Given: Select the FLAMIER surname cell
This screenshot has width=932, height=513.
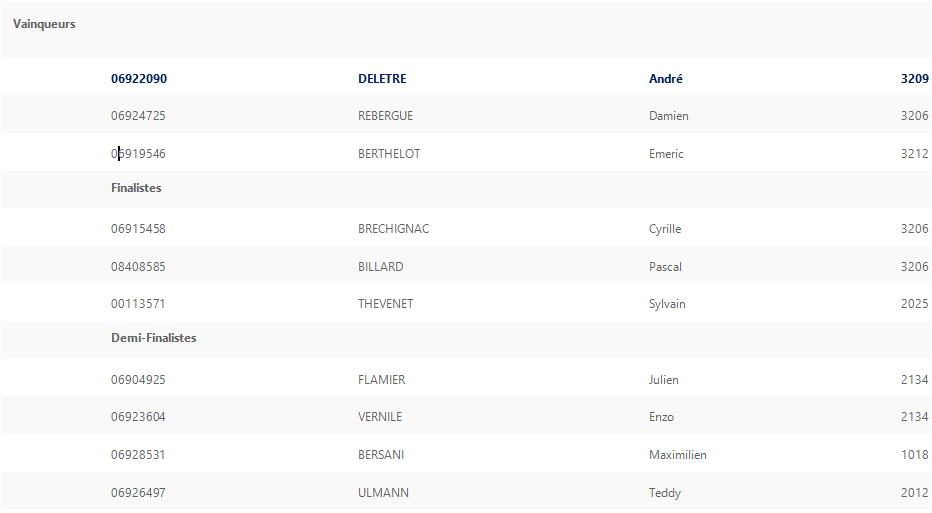Looking at the screenshot, I should pyautogui.click(x=381, y=380).
